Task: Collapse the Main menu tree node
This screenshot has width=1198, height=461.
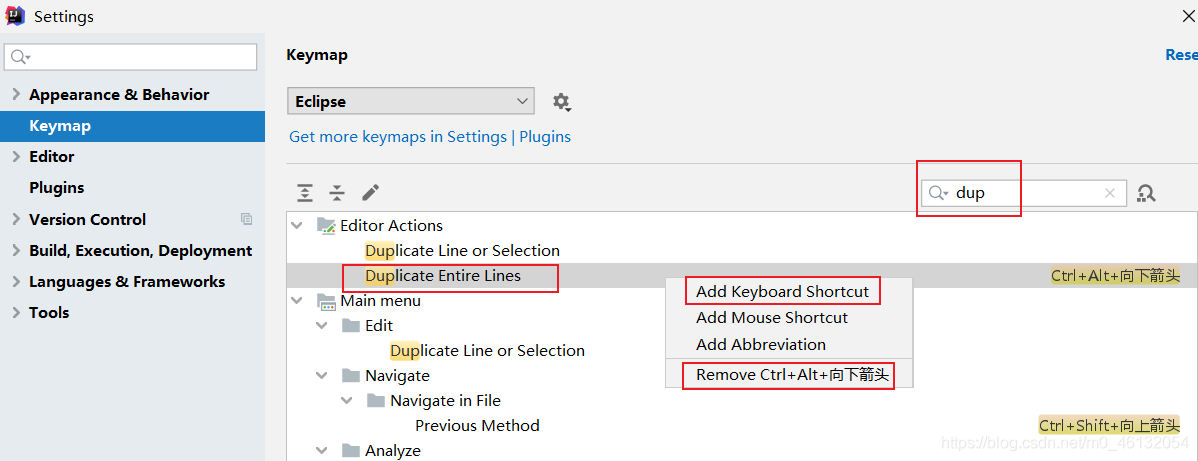Action: point(297,301)
